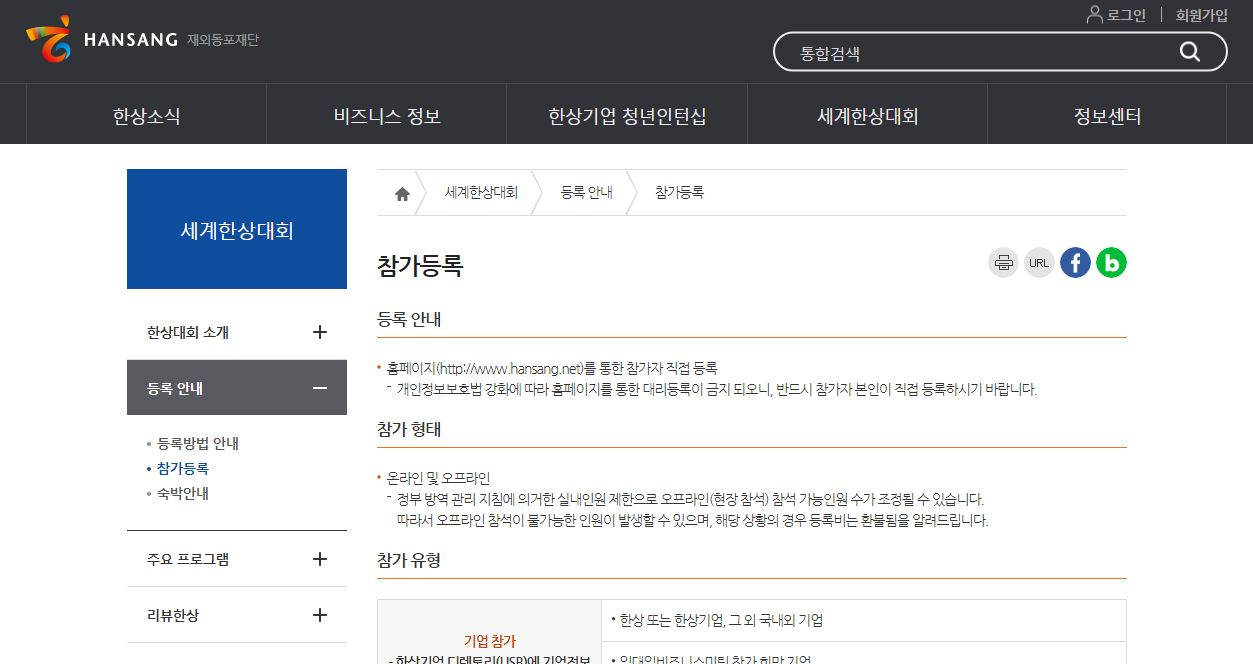
Task: Select 등록방법 안내 submenu item
Action: pyautogui.click(x=198, y=443)
